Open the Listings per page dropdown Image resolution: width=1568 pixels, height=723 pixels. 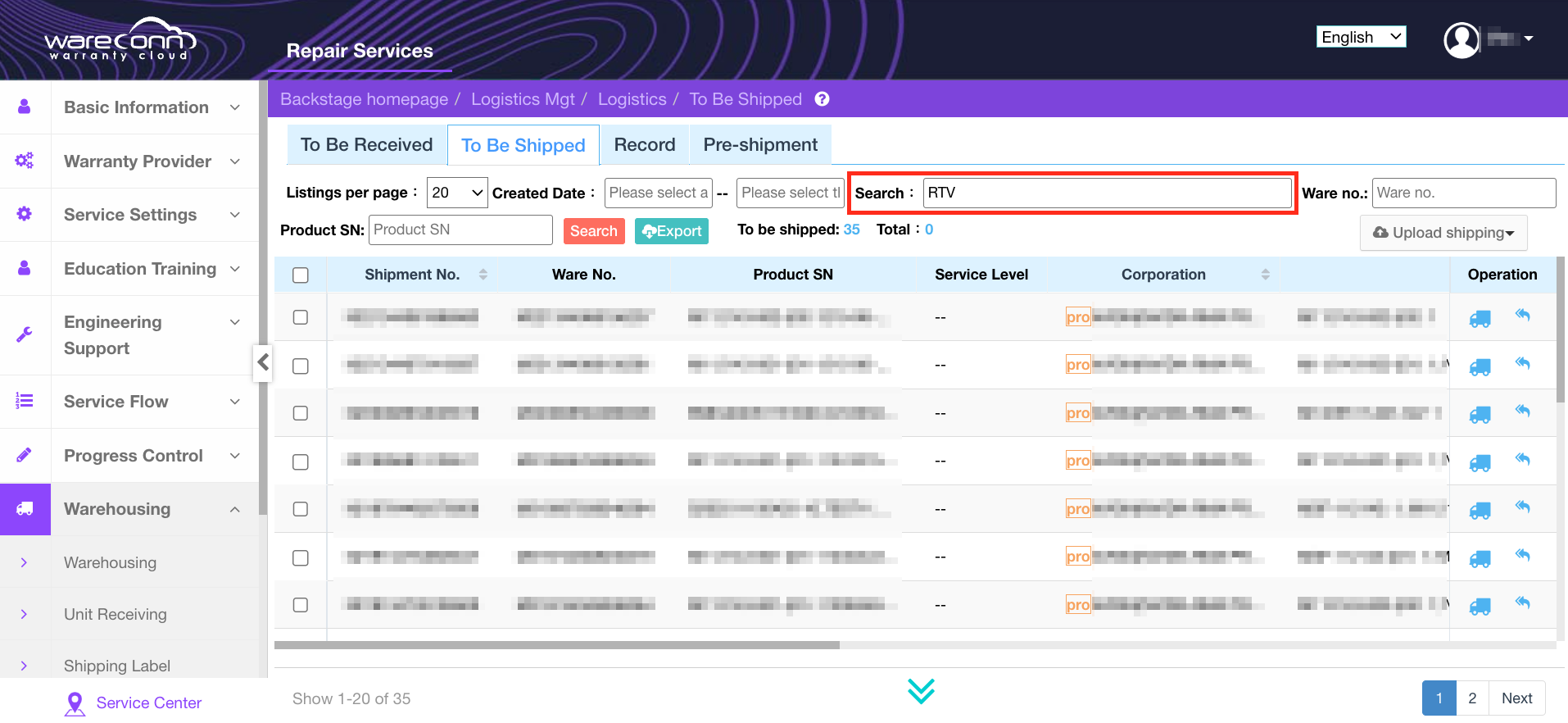(456, 193)
